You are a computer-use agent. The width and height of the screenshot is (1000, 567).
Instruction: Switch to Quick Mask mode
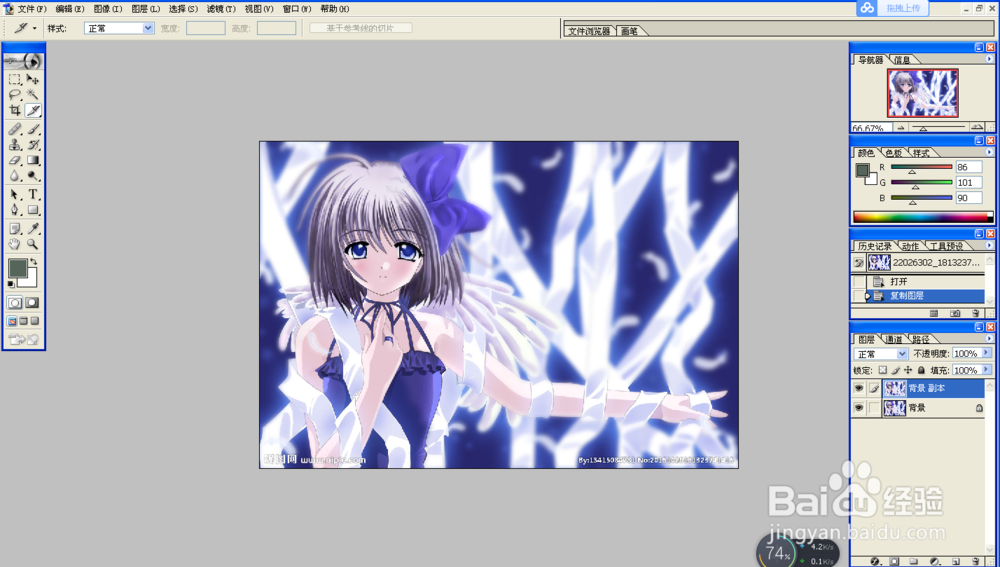[32, 303]
